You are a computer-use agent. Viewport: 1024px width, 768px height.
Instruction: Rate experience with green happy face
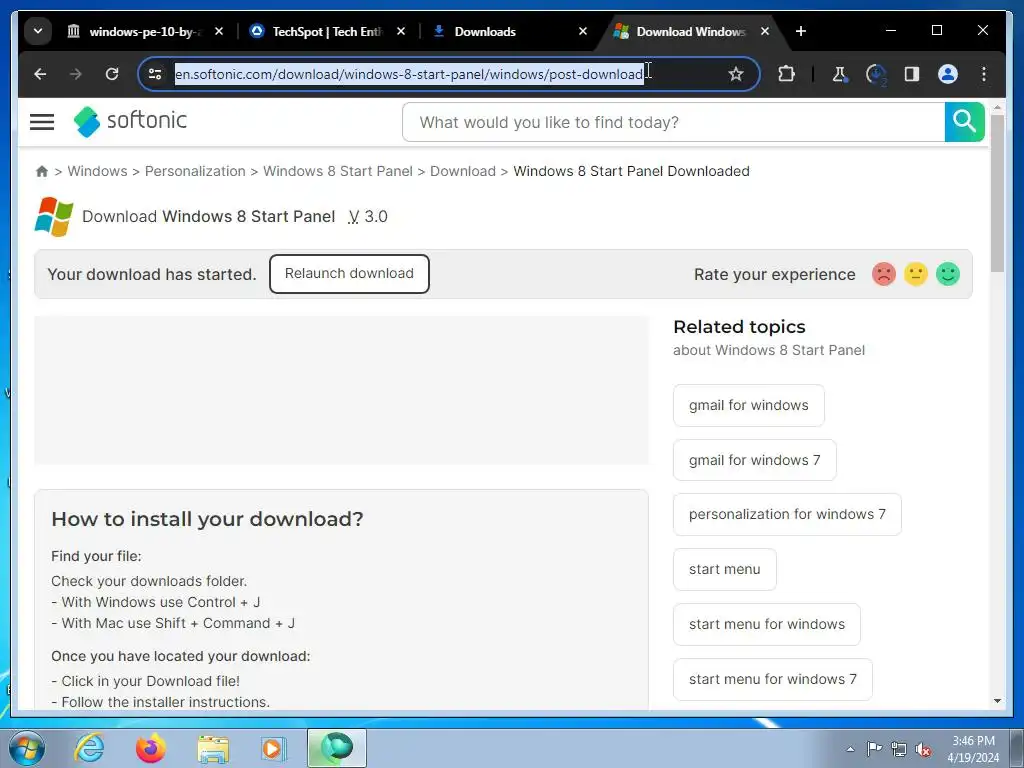(948, 274)
